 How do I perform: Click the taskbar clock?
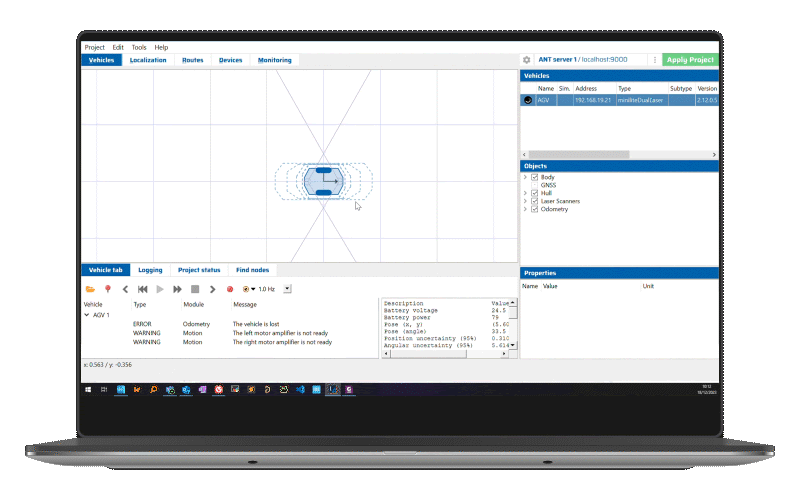706,389
